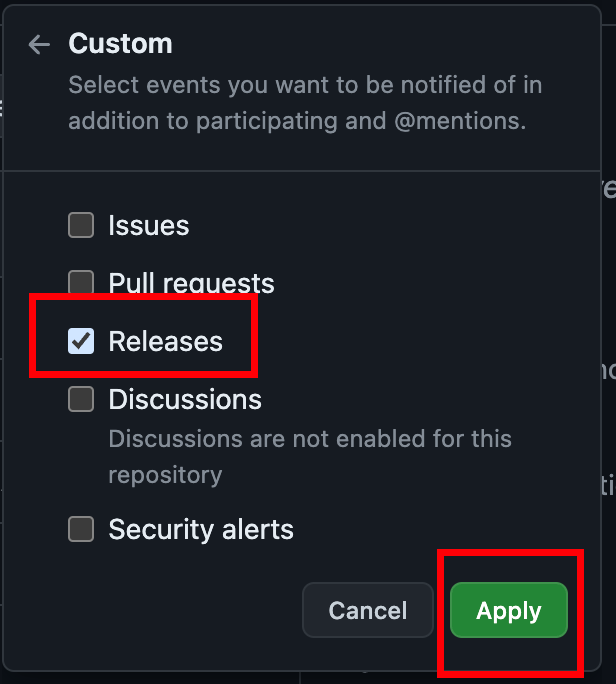Uncheck the Releases checkbox
The image size is (616, 684).
point(81,341)
